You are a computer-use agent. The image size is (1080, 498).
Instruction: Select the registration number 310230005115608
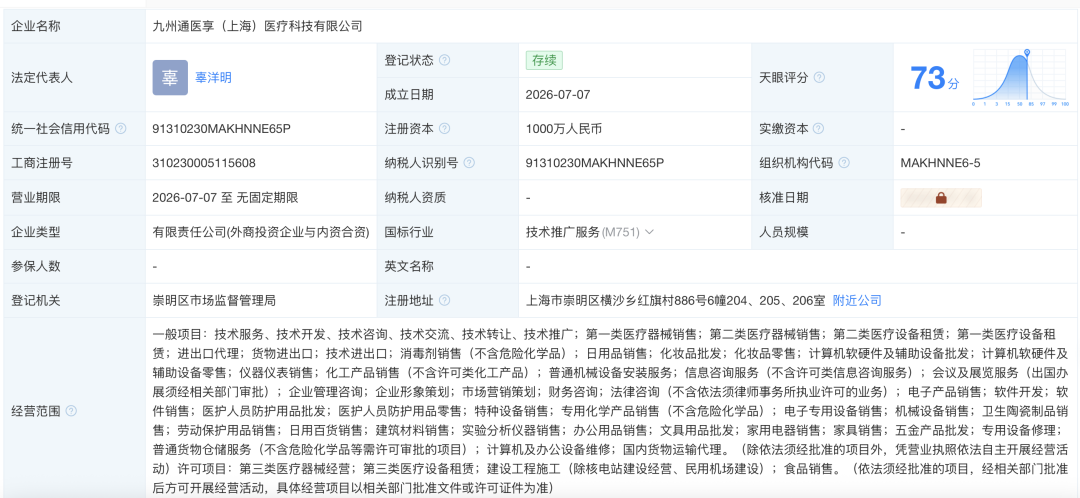click(204, 163)
